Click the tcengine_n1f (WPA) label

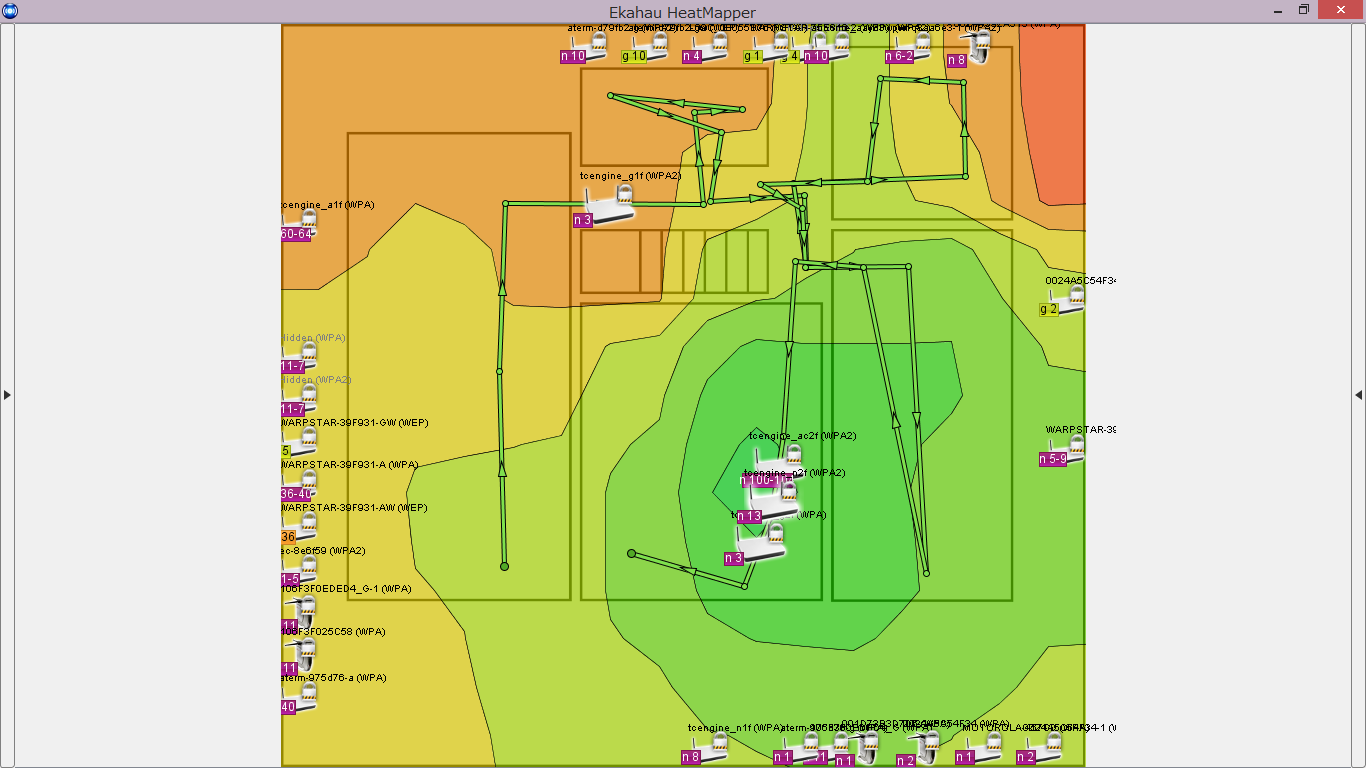735,727
